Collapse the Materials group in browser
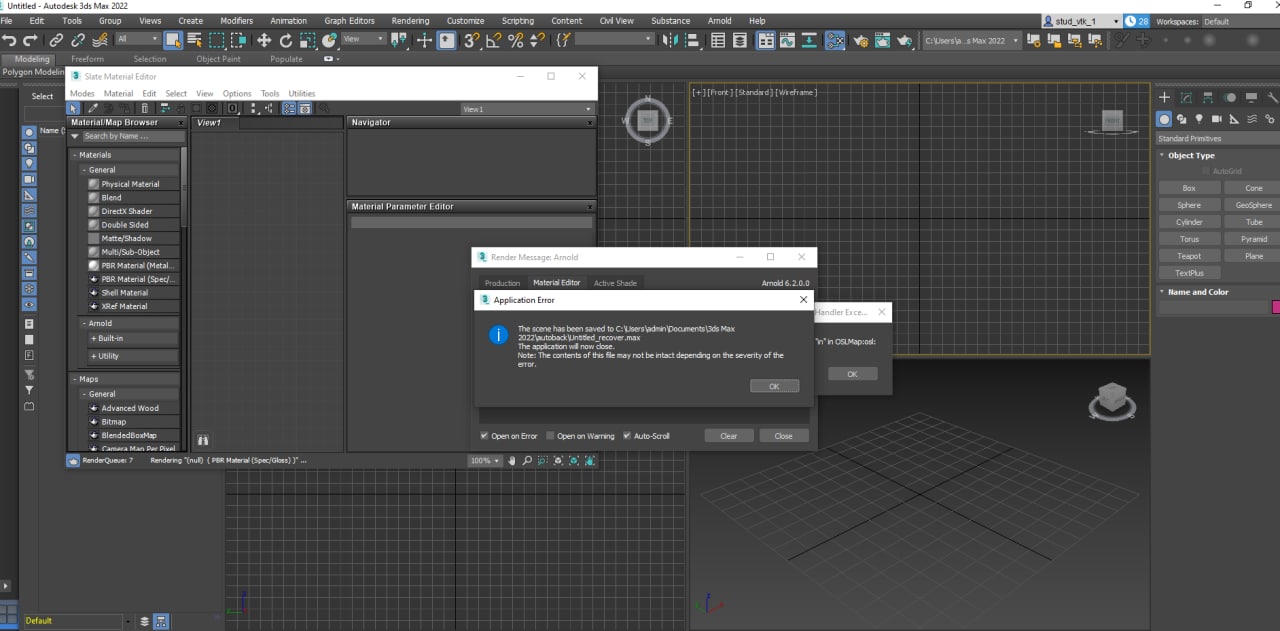Screen dimensions: 1280x631 coord(74,155)
